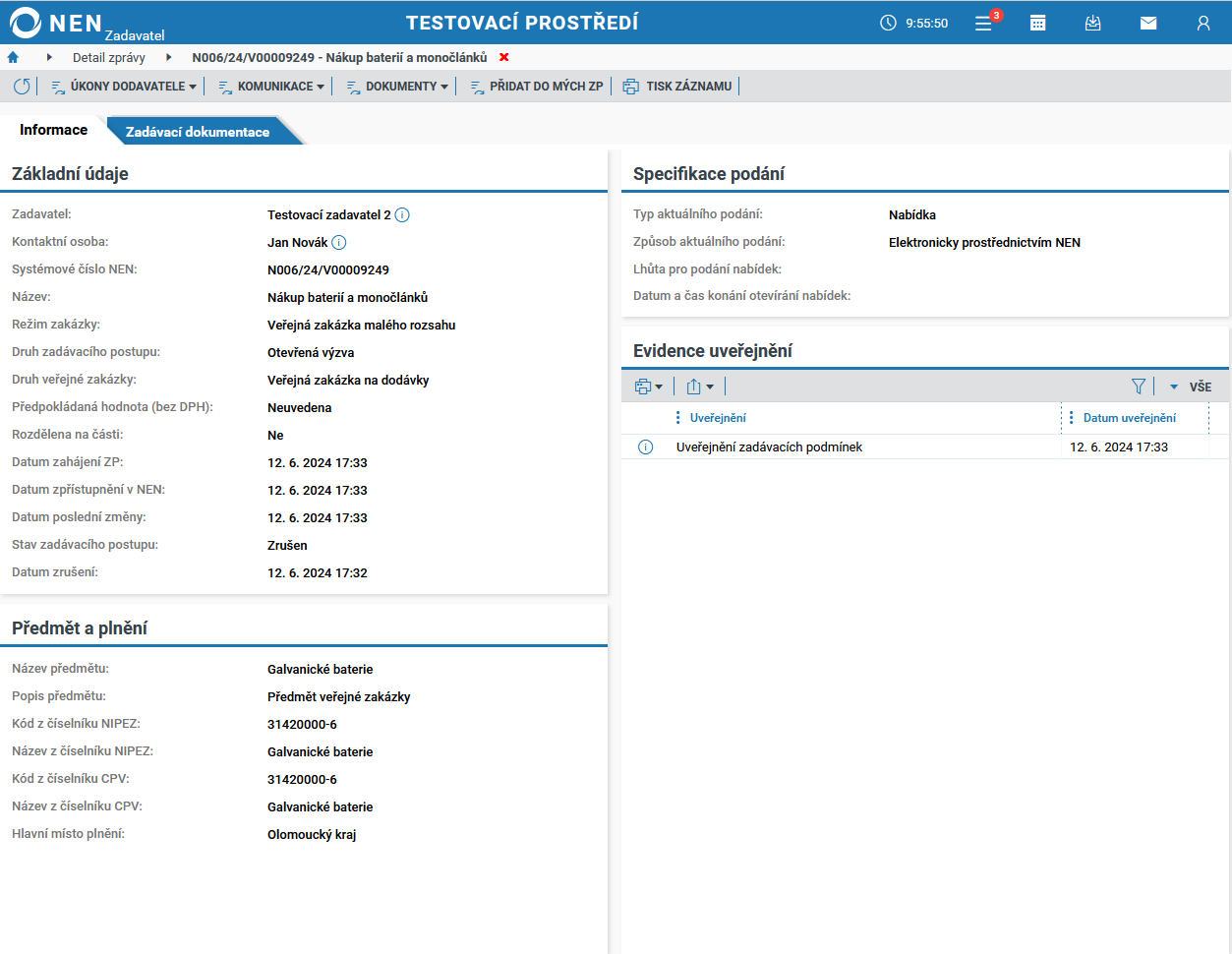This screenshot has height=954, width=1232.
Task: Click the refresh icon in toolbar
Action: [22, 87]
